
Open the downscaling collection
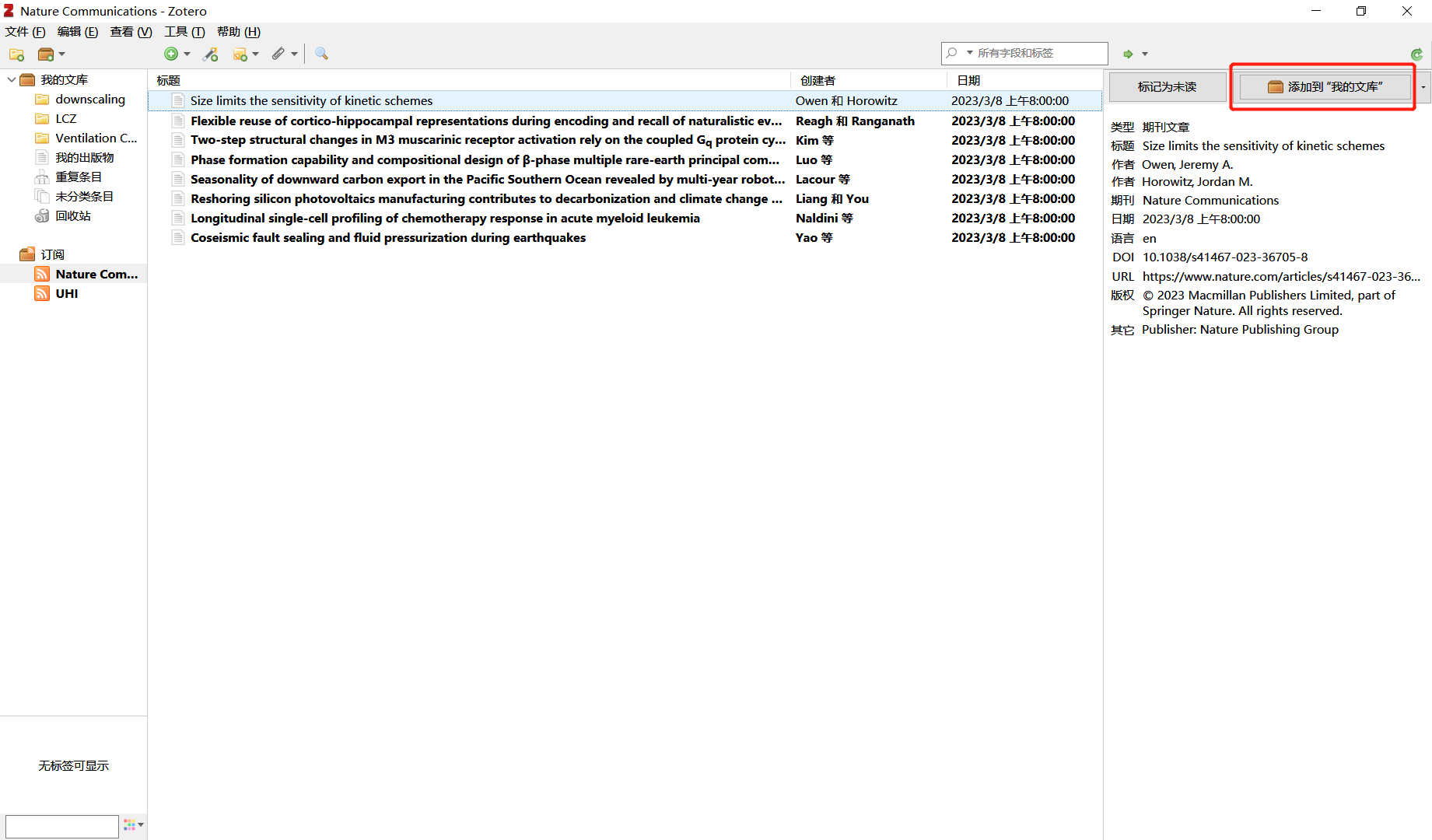point(90,100)
